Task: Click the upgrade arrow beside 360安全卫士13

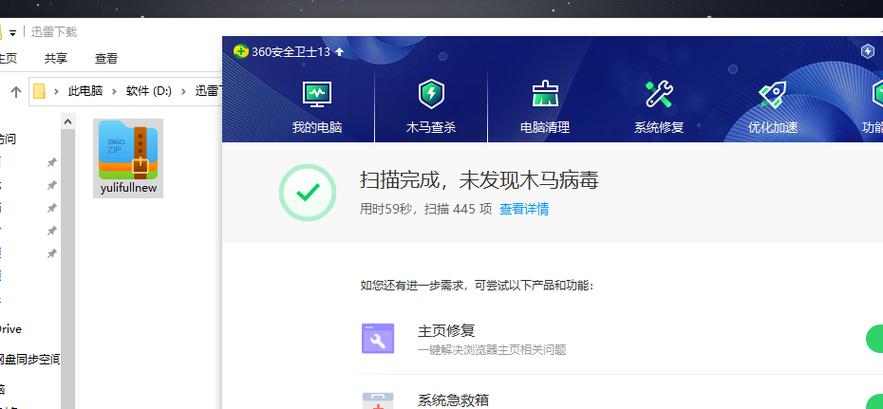Action: click(x=340, y=51)
